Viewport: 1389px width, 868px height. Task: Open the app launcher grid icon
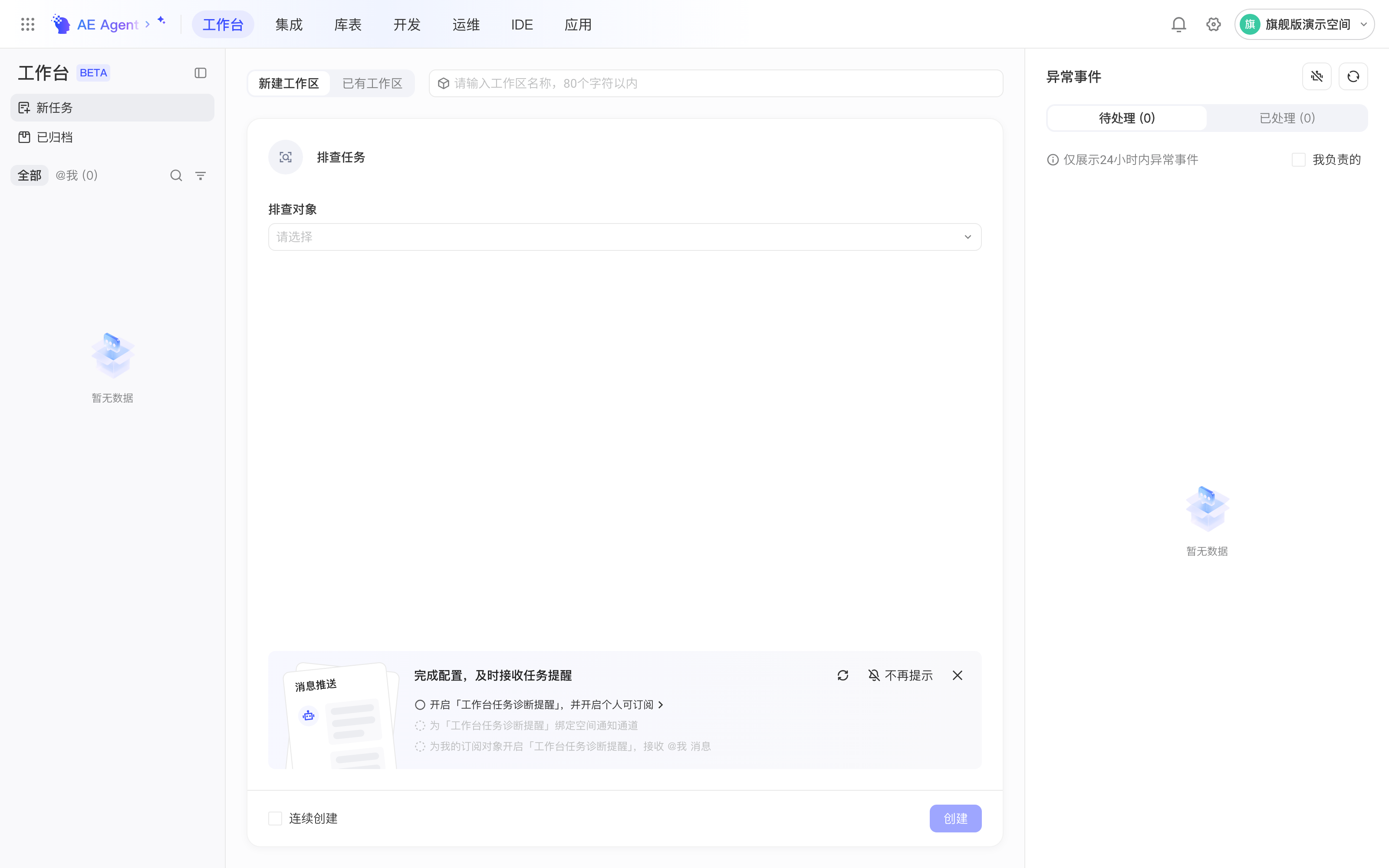click(x=27, y=24)
